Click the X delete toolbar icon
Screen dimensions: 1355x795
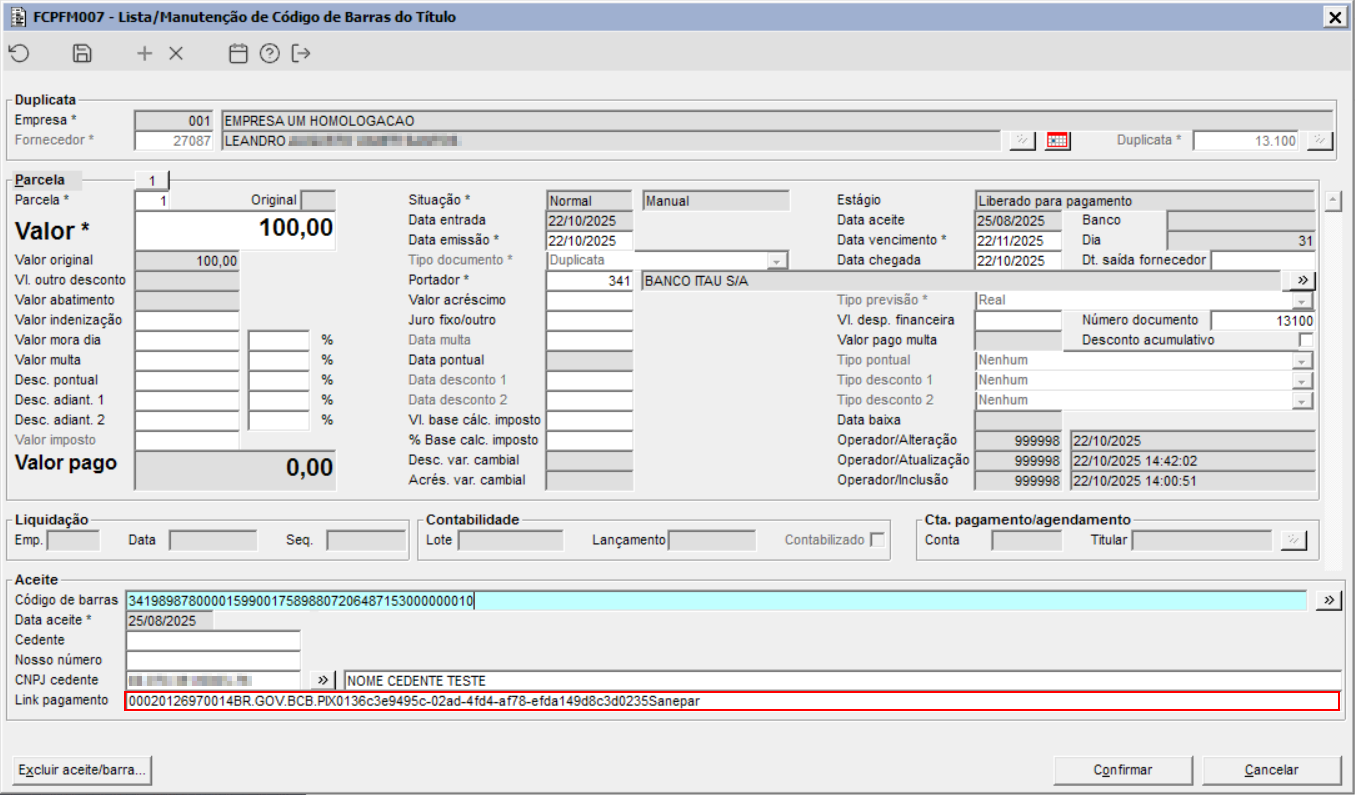(x=176, y=54)
